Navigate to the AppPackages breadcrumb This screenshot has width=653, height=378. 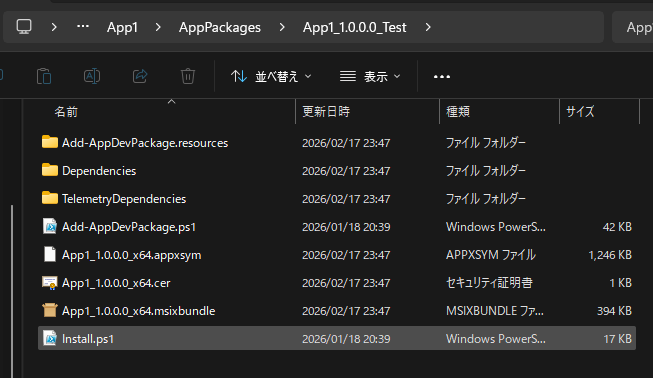tap(220, 27)
